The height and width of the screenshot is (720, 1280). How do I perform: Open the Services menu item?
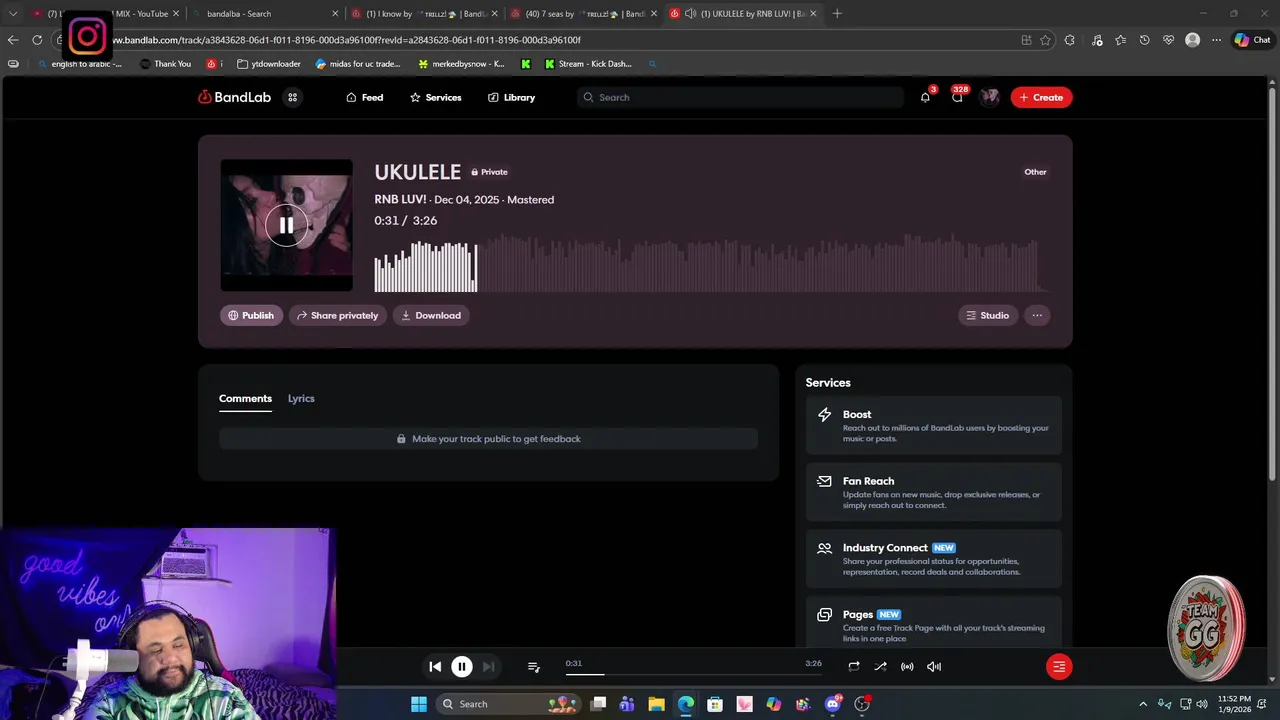pos(435,97)
